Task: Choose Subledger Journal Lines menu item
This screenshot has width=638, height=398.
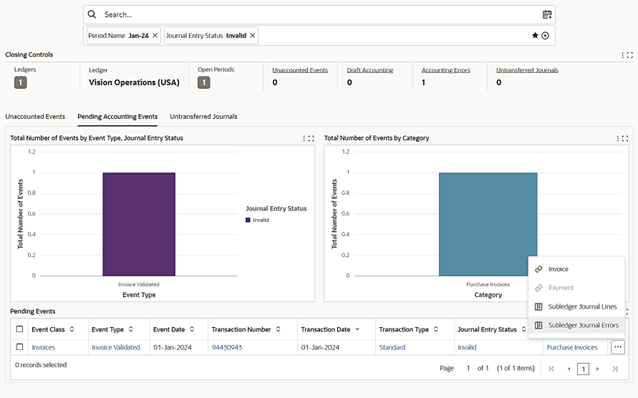Action: click(576, 306)
